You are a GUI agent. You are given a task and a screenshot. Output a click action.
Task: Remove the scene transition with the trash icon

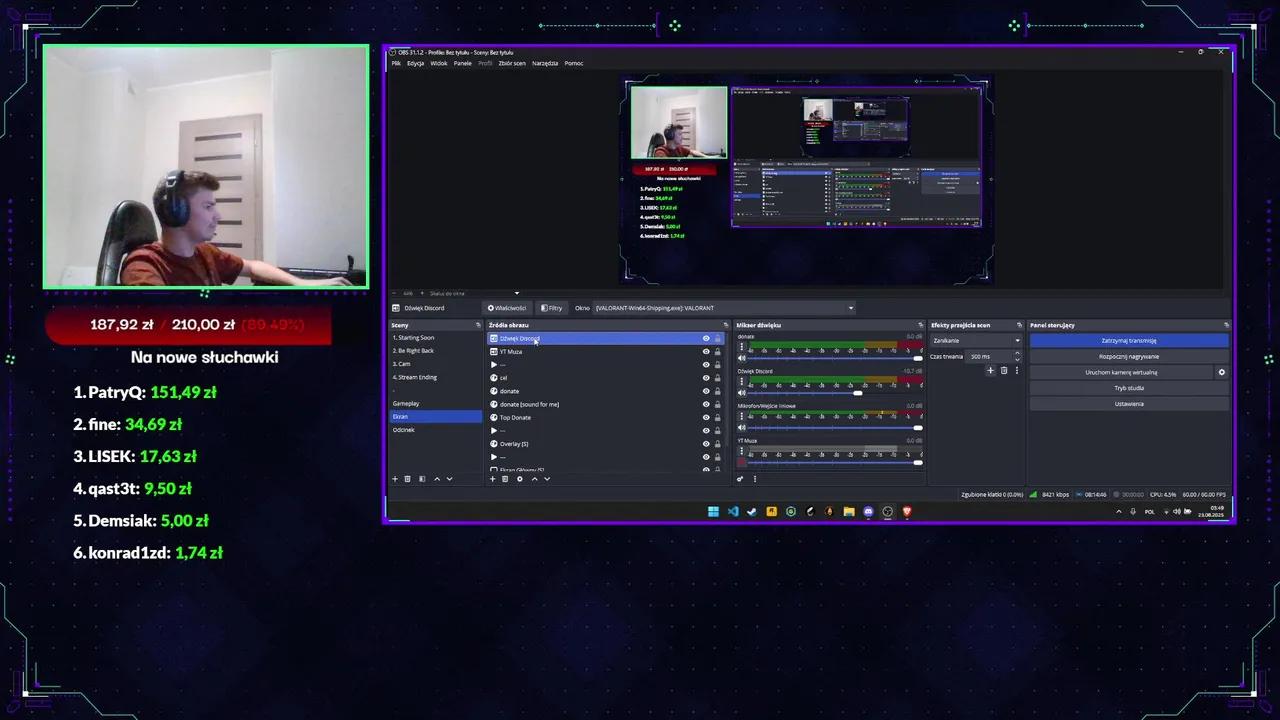click(x=1004, y=371)
